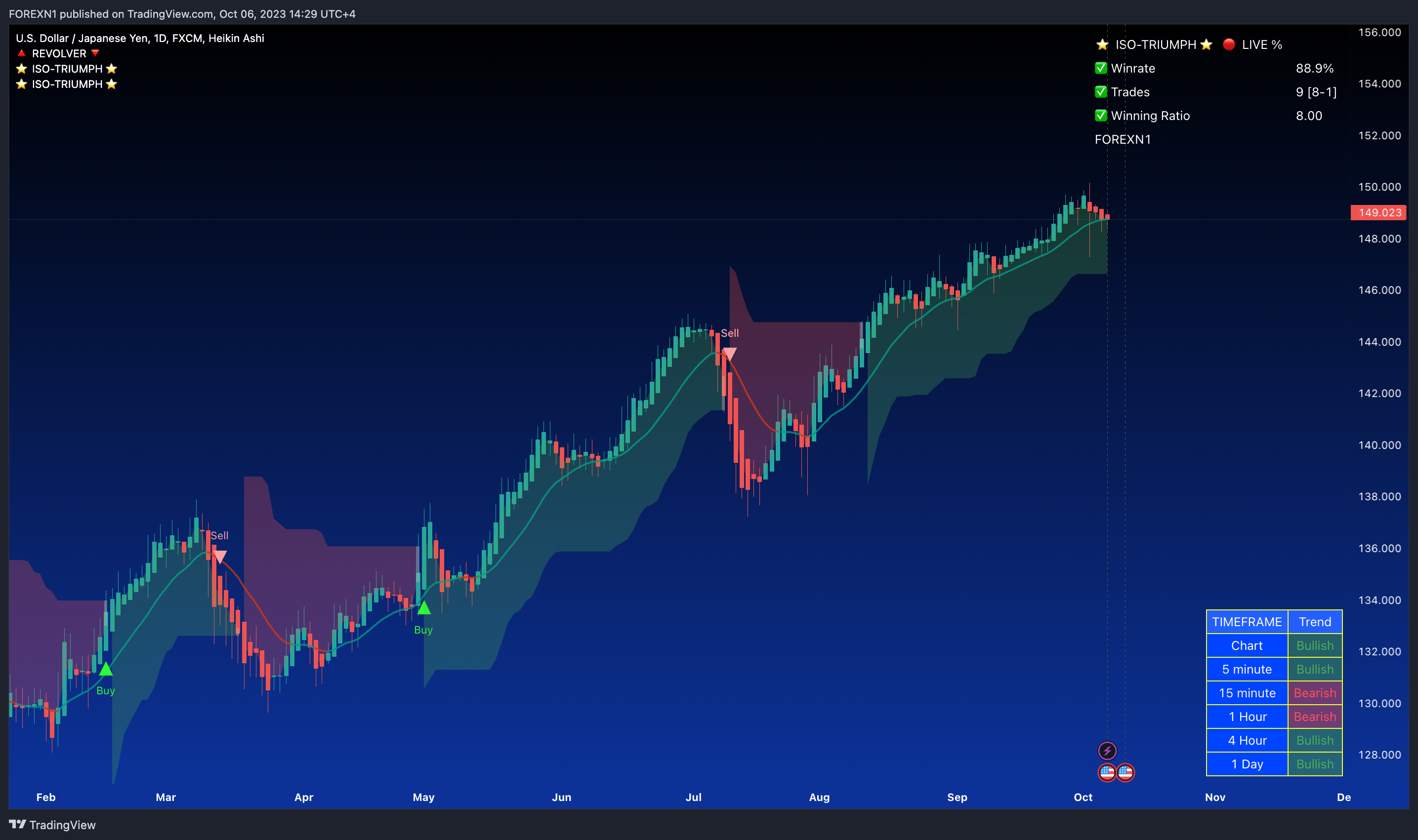The width and height of the screenshot is (1418, 840).
Task: Click the LIVE % label
Action: [x=1262, y=44]
